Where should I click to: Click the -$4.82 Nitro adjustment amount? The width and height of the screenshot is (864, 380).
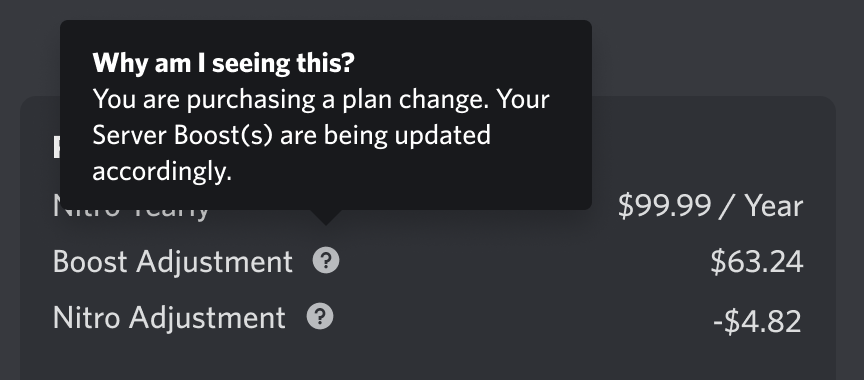[x=757, y=322]
